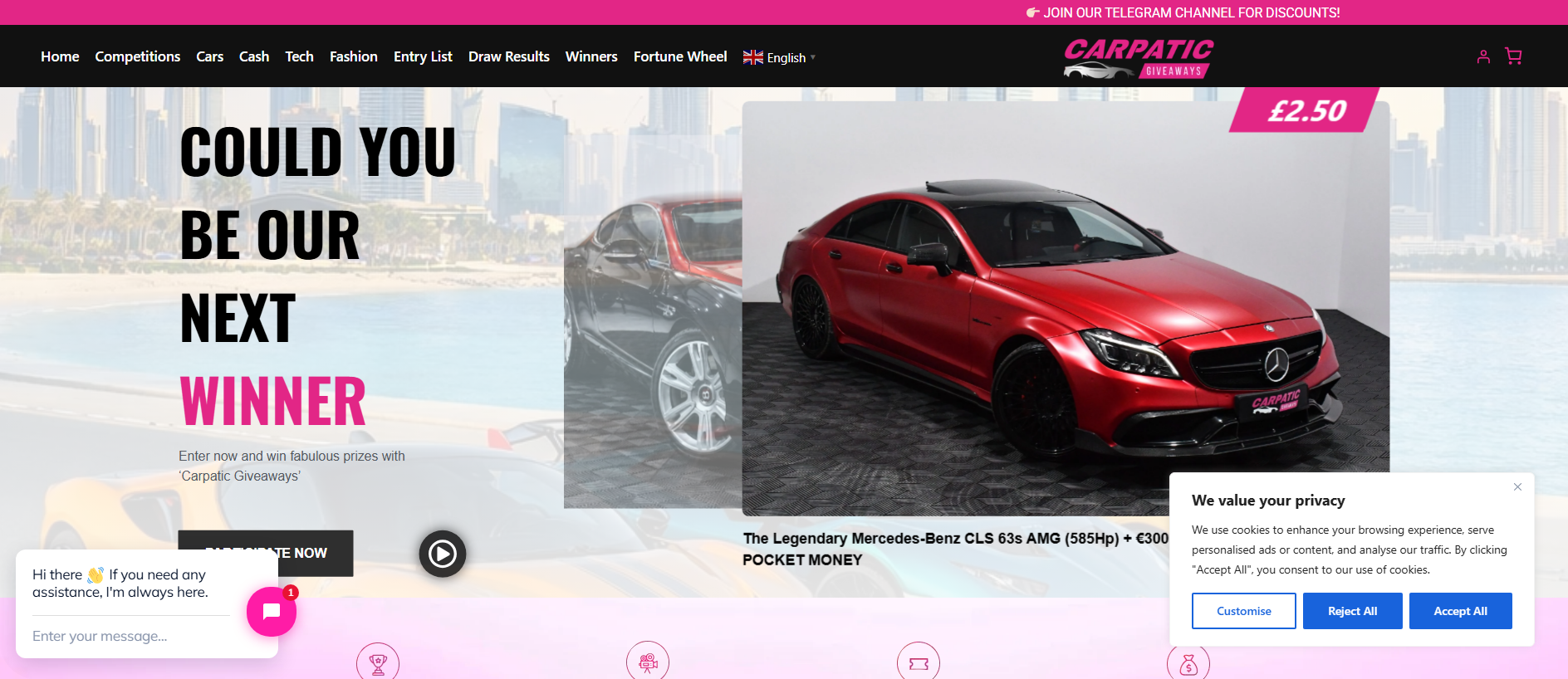The width and height of the screenshot is (1568, 679).
Task: Click the video camera feature icon
Action: pos(648,662)
